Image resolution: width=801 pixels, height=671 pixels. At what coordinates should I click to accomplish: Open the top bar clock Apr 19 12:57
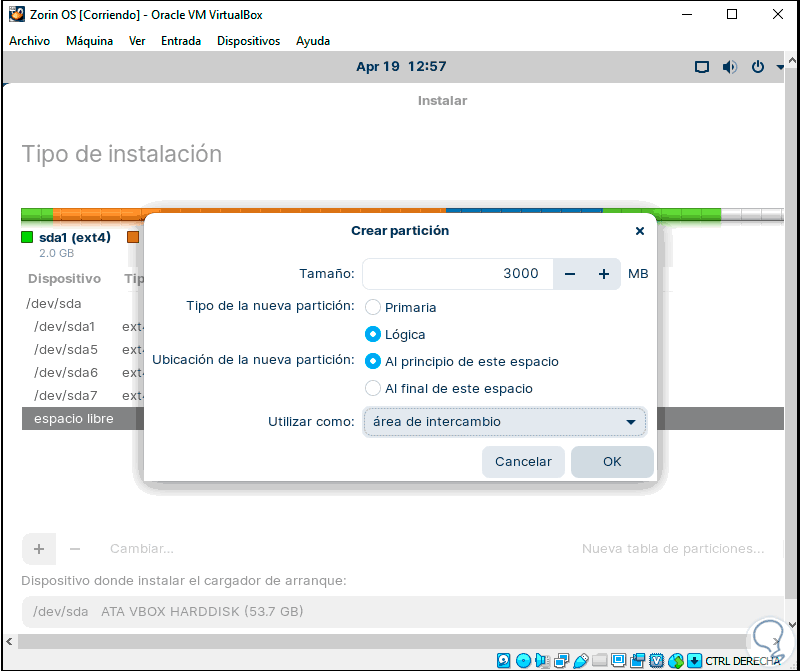pyautogui.click(x=401, y=66)
